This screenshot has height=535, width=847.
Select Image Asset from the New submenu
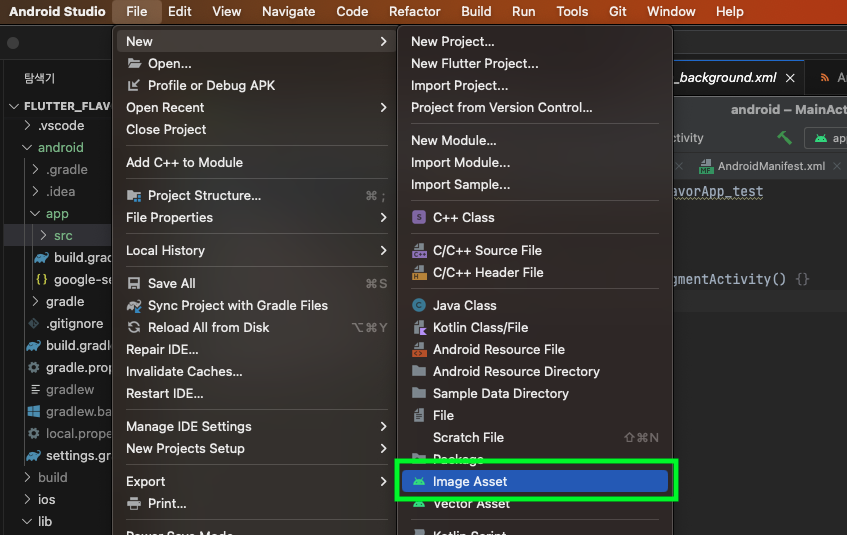[x=535, y=481]
